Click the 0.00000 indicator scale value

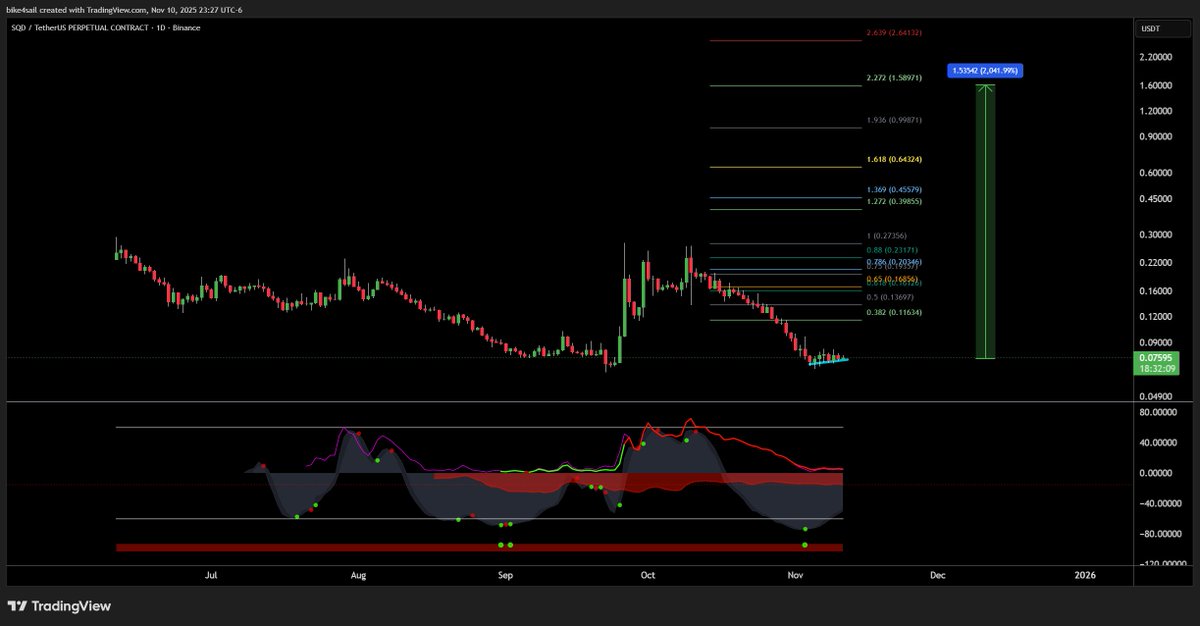(1156, 473)
